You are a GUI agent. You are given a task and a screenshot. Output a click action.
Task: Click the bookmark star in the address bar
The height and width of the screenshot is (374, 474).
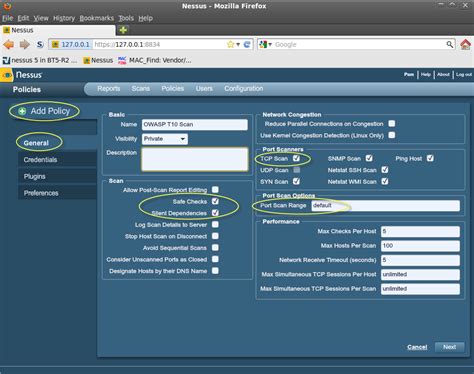click(230, 44)
